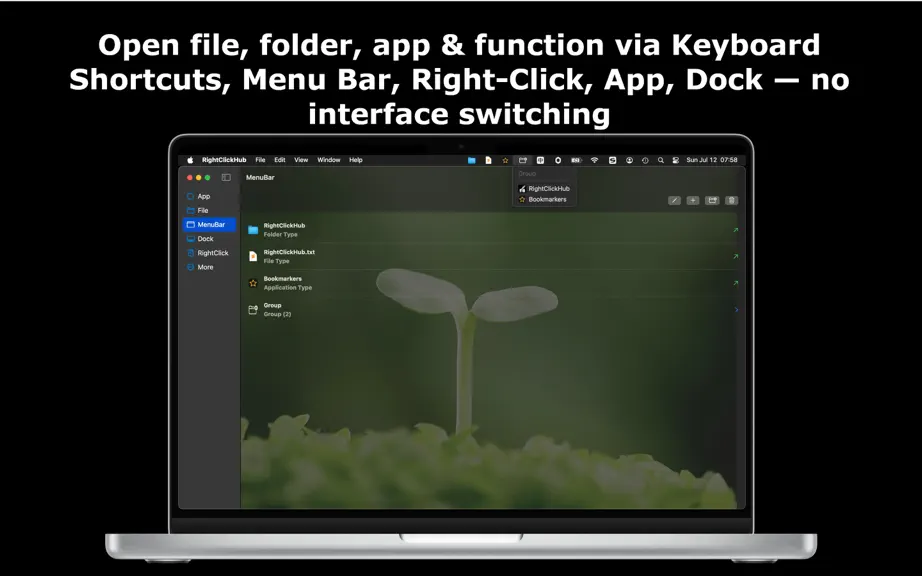Open the App section in sidebar
The width and height of the screenshot is (922, 576).
(x=209, y=196)
